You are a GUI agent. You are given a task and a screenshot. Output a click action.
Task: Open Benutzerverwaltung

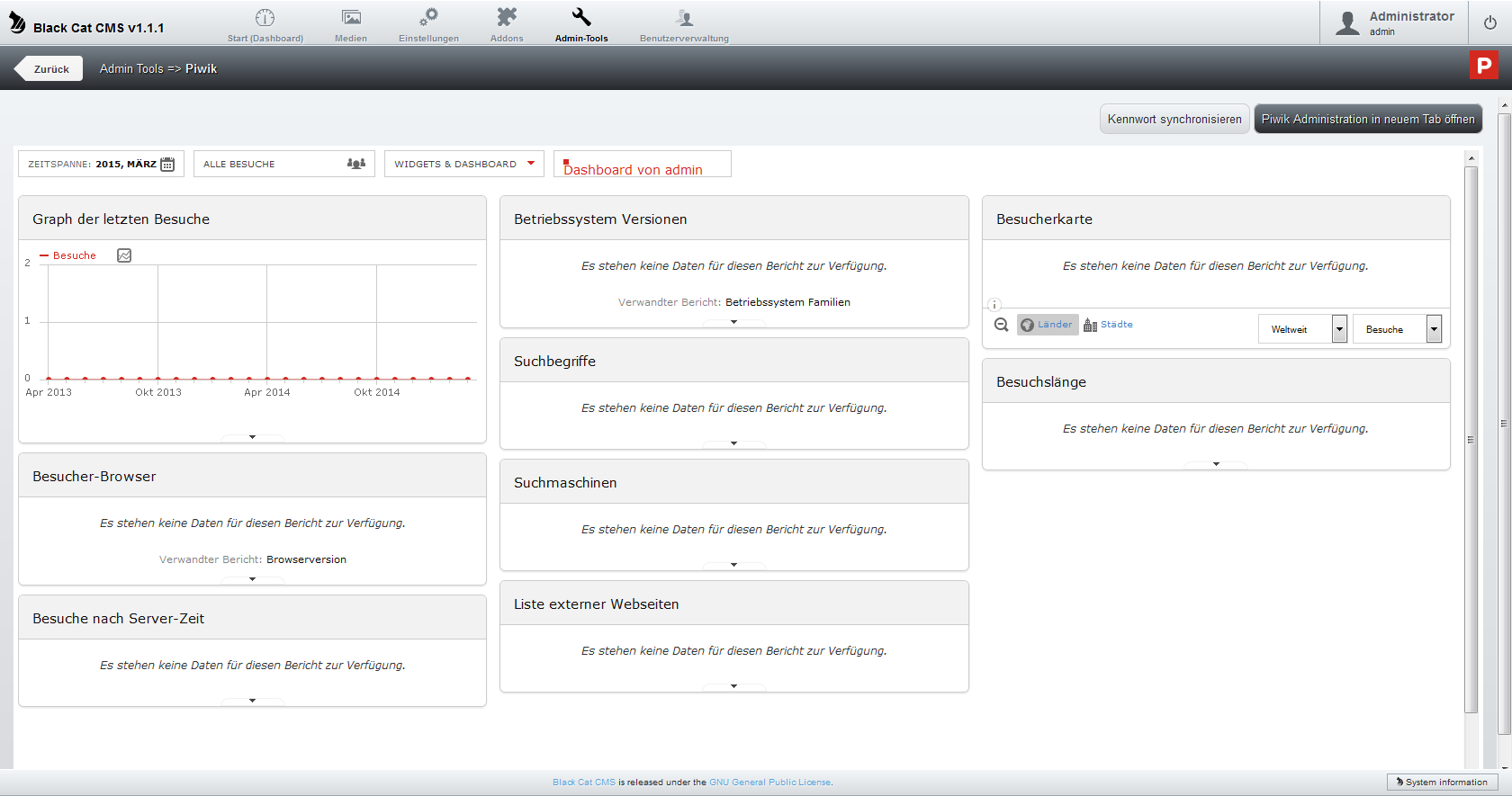pyautogui.click(x=684, y=25)
